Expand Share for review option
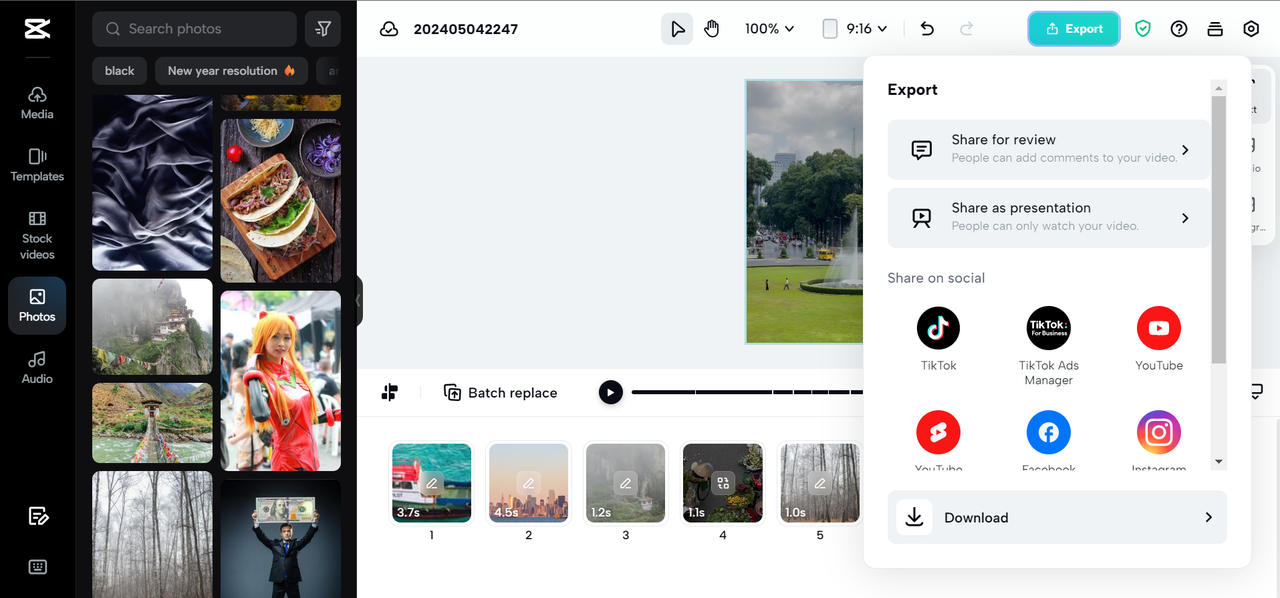 tap(1048, 150)
